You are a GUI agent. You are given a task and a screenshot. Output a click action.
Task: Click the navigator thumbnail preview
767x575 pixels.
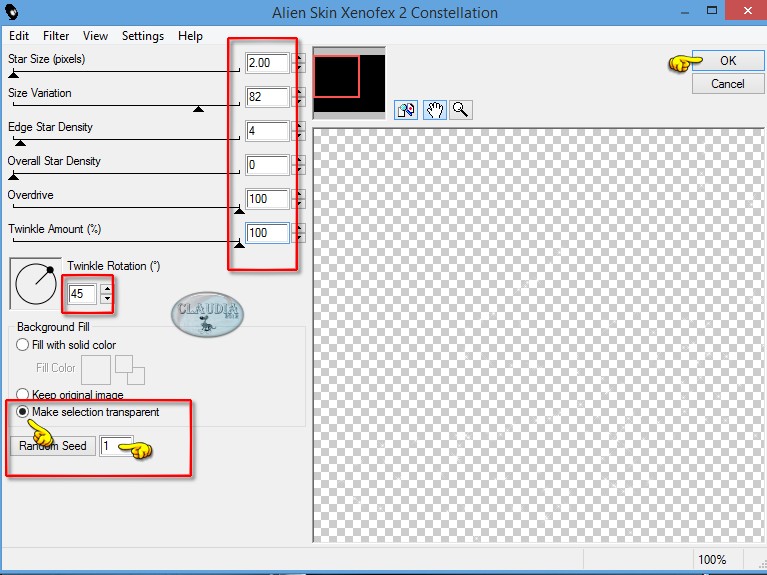pyautogui.click(x=349, y=83)
